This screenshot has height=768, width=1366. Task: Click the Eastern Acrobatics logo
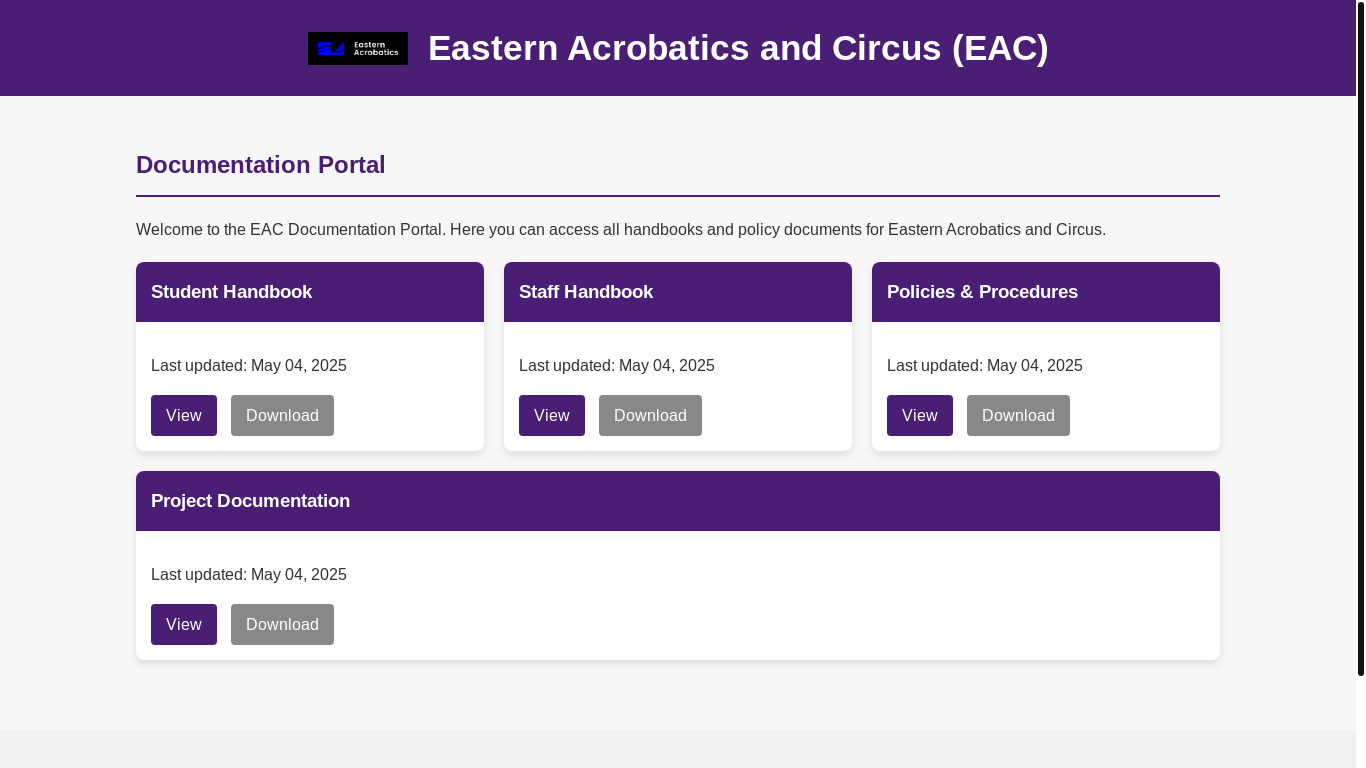coord(358,48)
